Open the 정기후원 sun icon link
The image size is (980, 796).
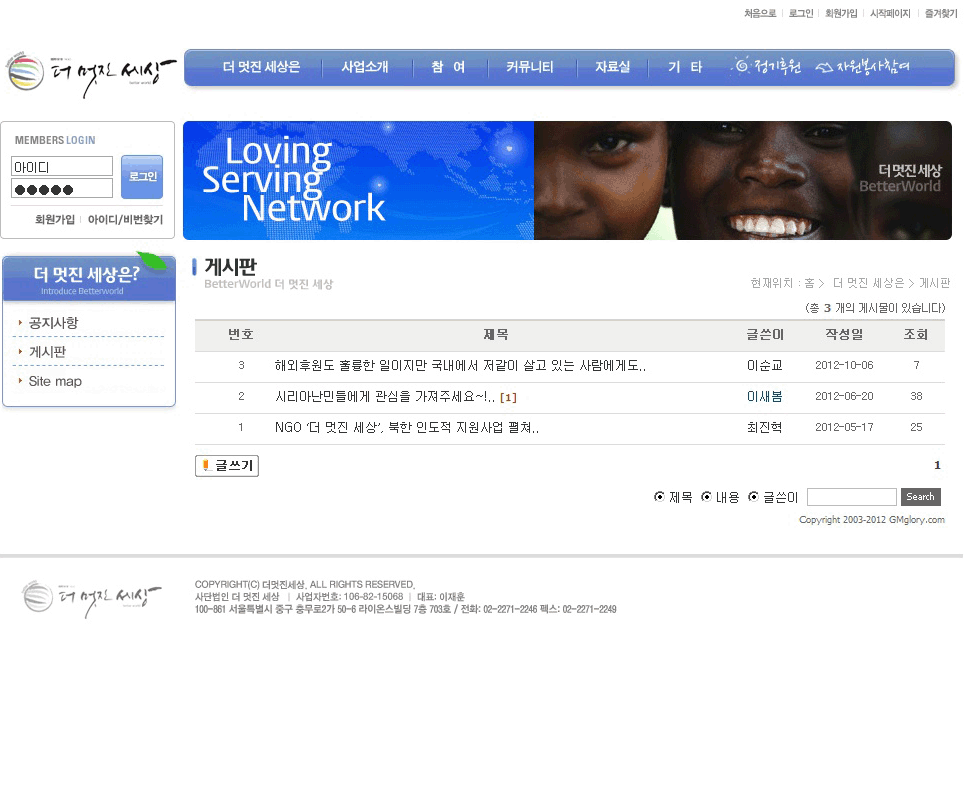[x=767, y=66]
